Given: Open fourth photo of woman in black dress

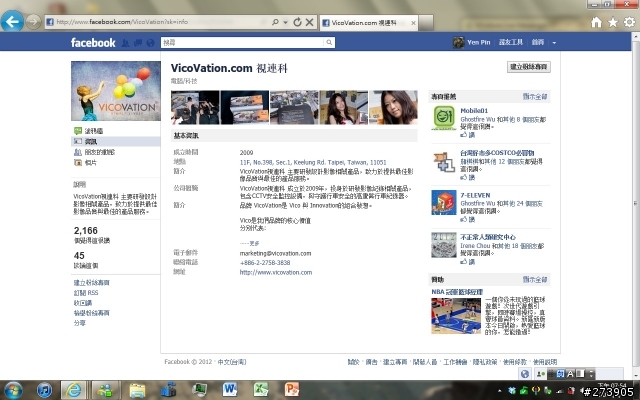Looking at the screenshot, I should [344, 107].
